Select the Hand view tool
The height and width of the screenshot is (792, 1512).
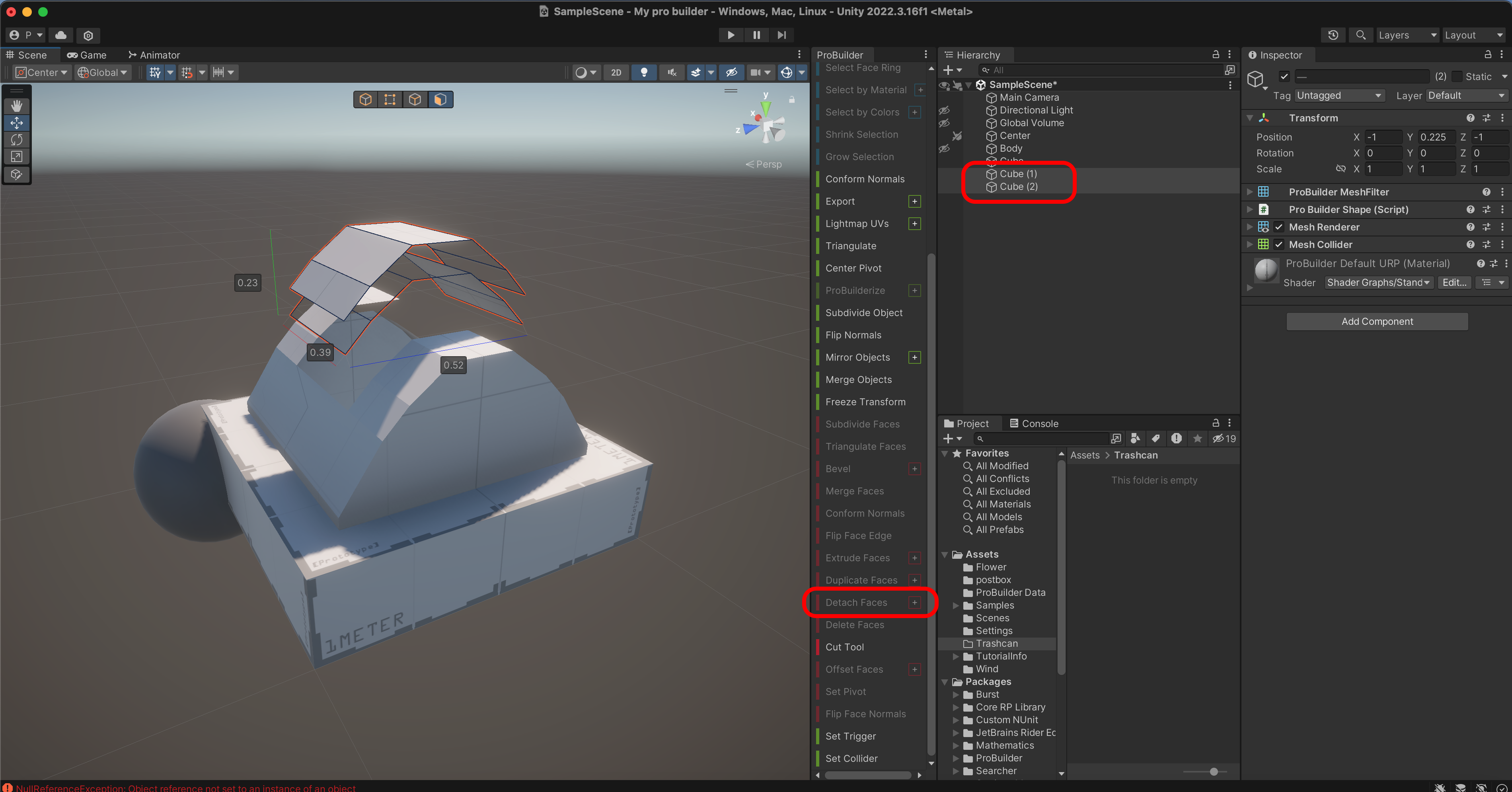16,106
